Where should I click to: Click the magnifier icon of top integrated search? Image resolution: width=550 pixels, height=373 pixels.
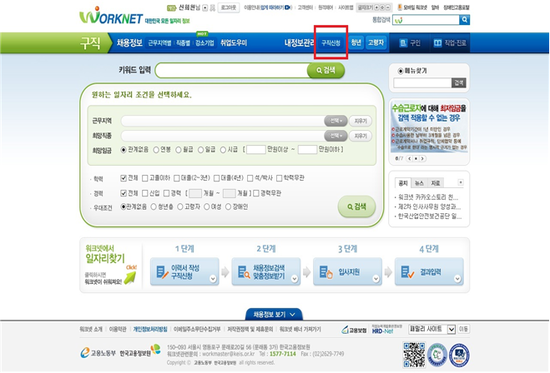[x=464, y=20]
